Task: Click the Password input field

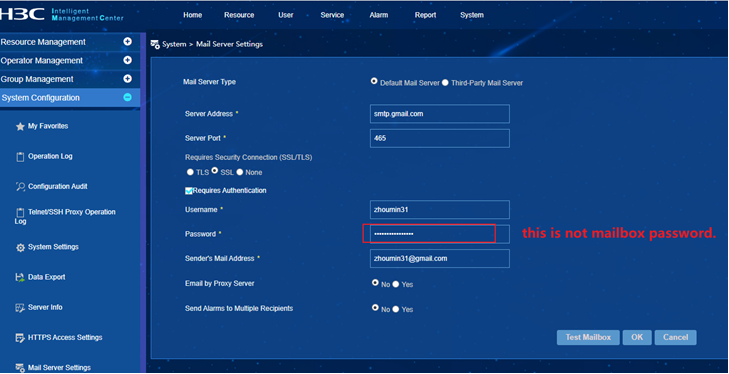Action: (440, 234)
